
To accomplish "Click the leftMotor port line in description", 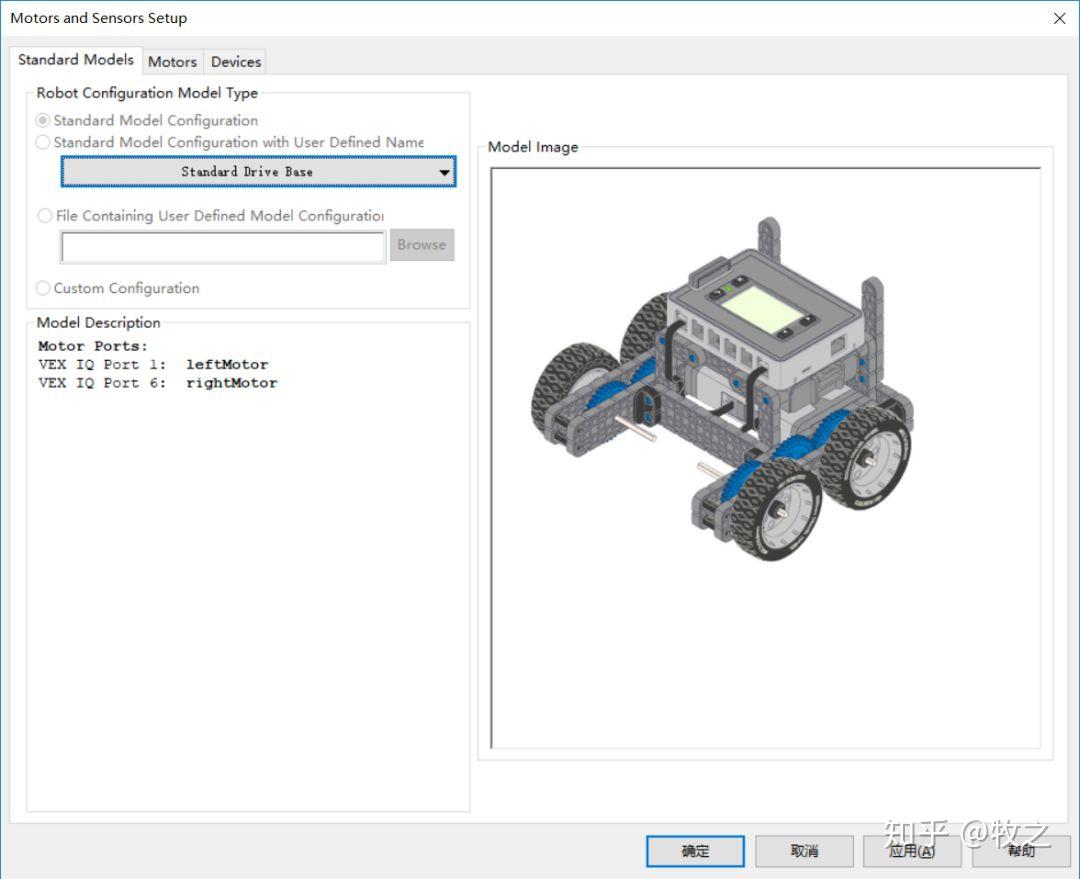I will tap(153, 365).
